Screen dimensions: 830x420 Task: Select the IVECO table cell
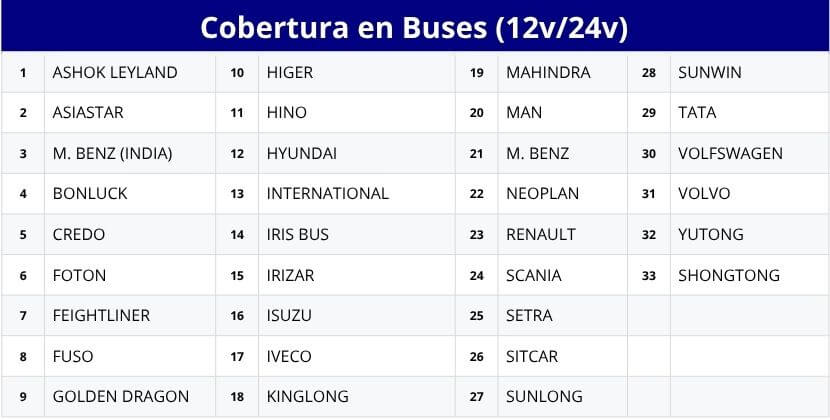(x=357, y=356)
